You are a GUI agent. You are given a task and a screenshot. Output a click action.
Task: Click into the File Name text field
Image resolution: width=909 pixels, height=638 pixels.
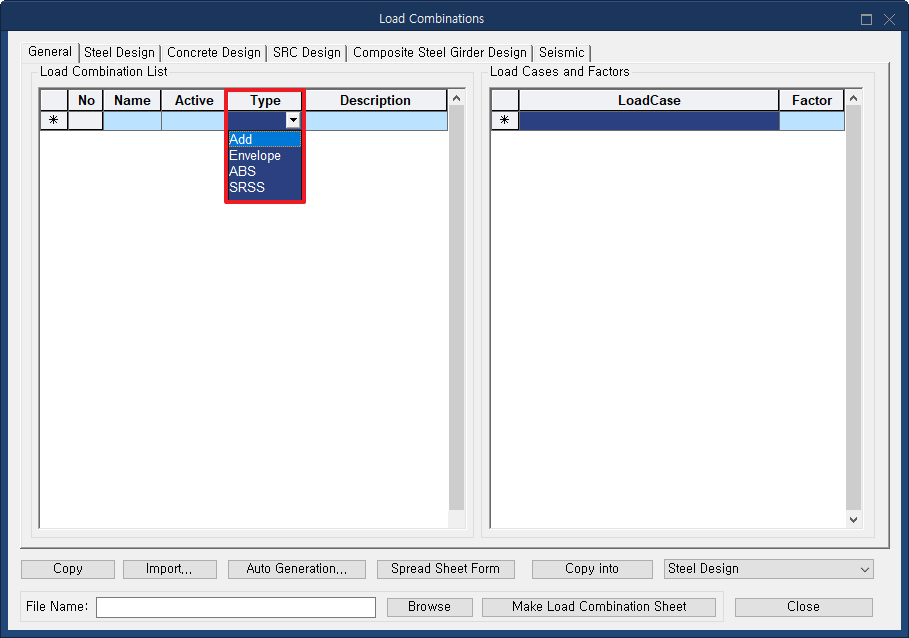point(236,607)
